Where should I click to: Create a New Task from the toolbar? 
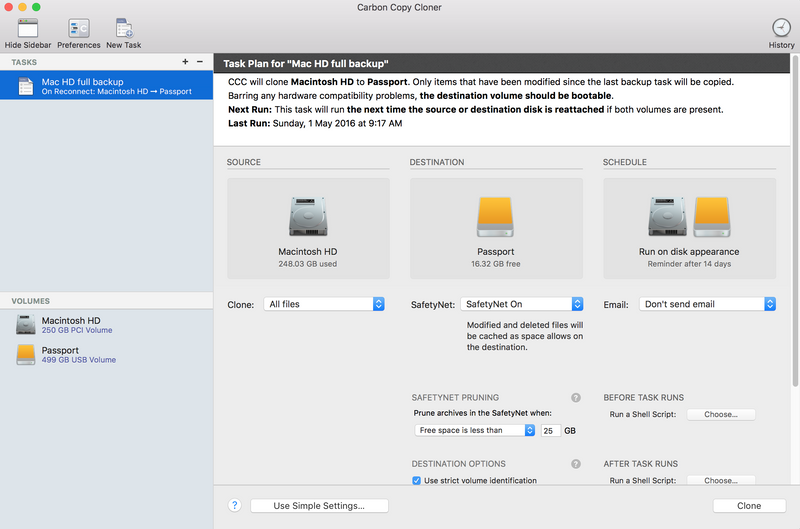point(123,28)
